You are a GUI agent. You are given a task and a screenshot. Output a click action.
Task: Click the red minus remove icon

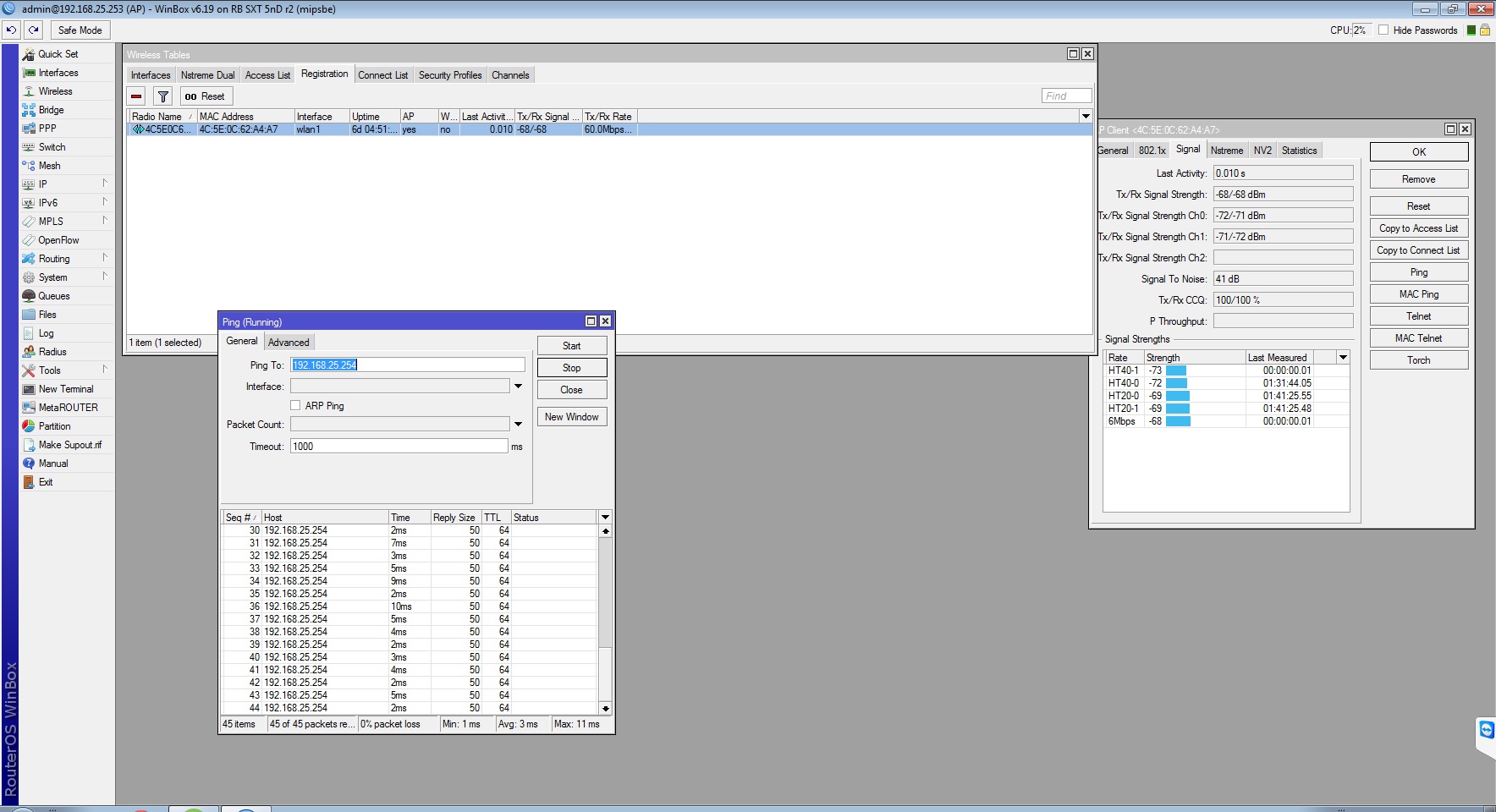point(137,96)
